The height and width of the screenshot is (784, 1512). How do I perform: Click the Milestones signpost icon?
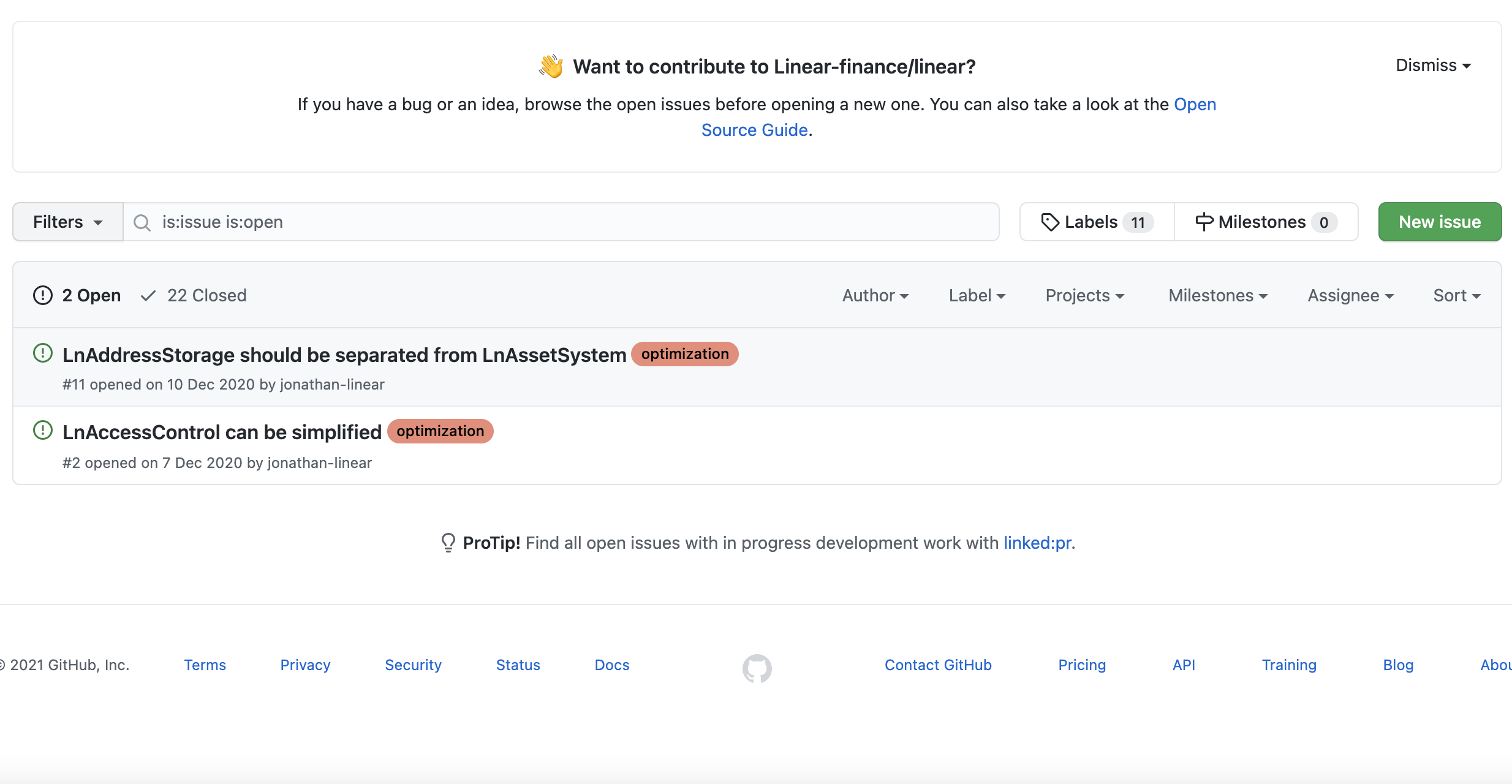pos(1204,222)
